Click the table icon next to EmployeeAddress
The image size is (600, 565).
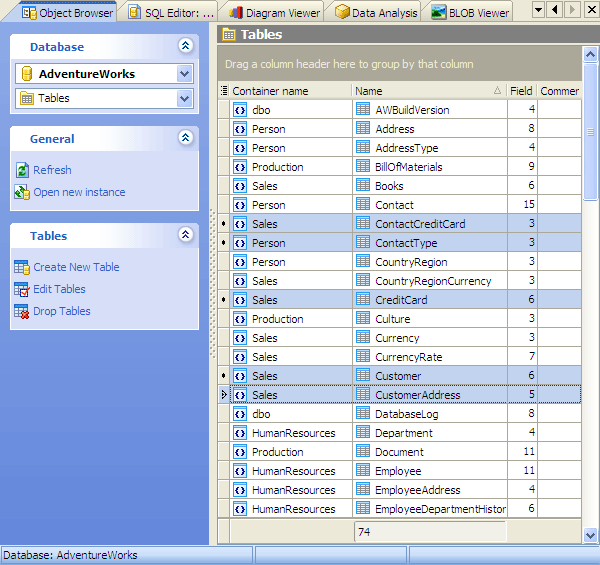click(363, 490)
